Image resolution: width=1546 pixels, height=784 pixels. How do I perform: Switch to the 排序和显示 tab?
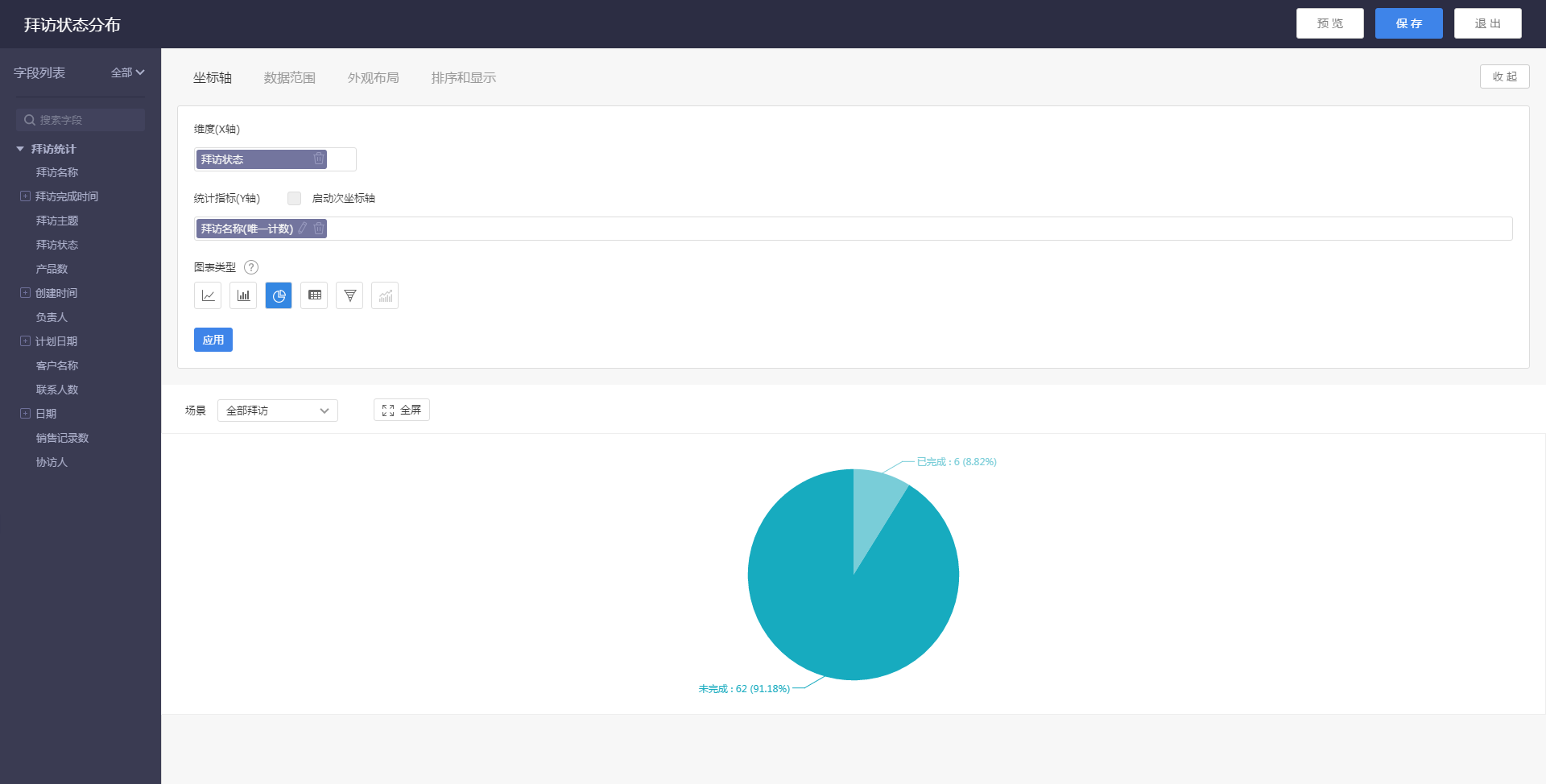pos(463,78)
